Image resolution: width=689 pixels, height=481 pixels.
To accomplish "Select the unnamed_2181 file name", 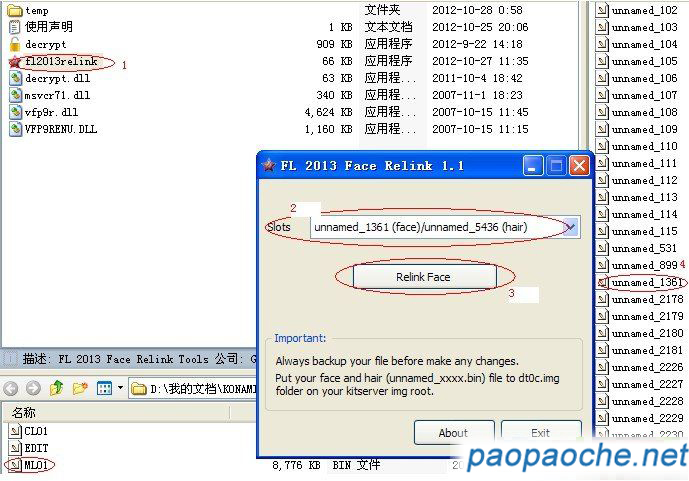I will (x=648, y=351).
